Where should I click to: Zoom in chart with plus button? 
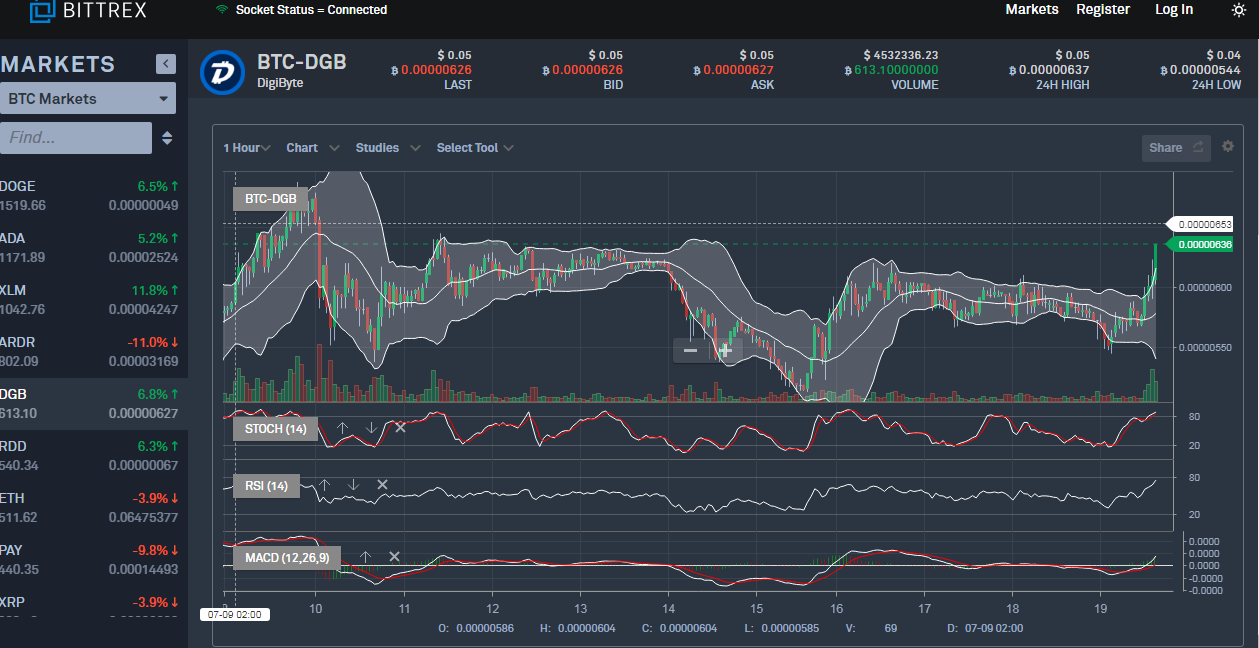point(725,350)
